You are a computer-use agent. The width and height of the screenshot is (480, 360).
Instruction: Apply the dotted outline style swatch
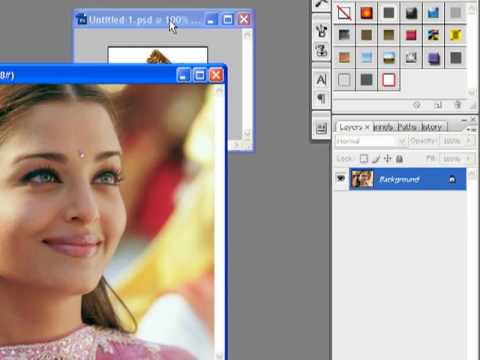[344, 80]
